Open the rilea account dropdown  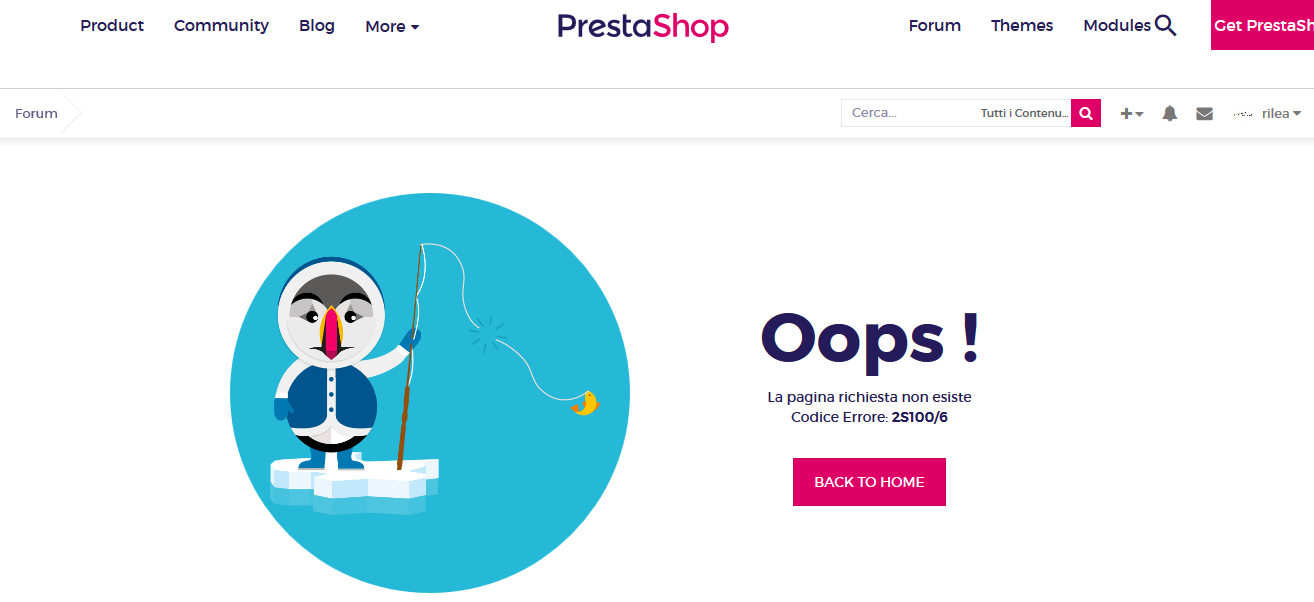click(x=1281, y=113)
